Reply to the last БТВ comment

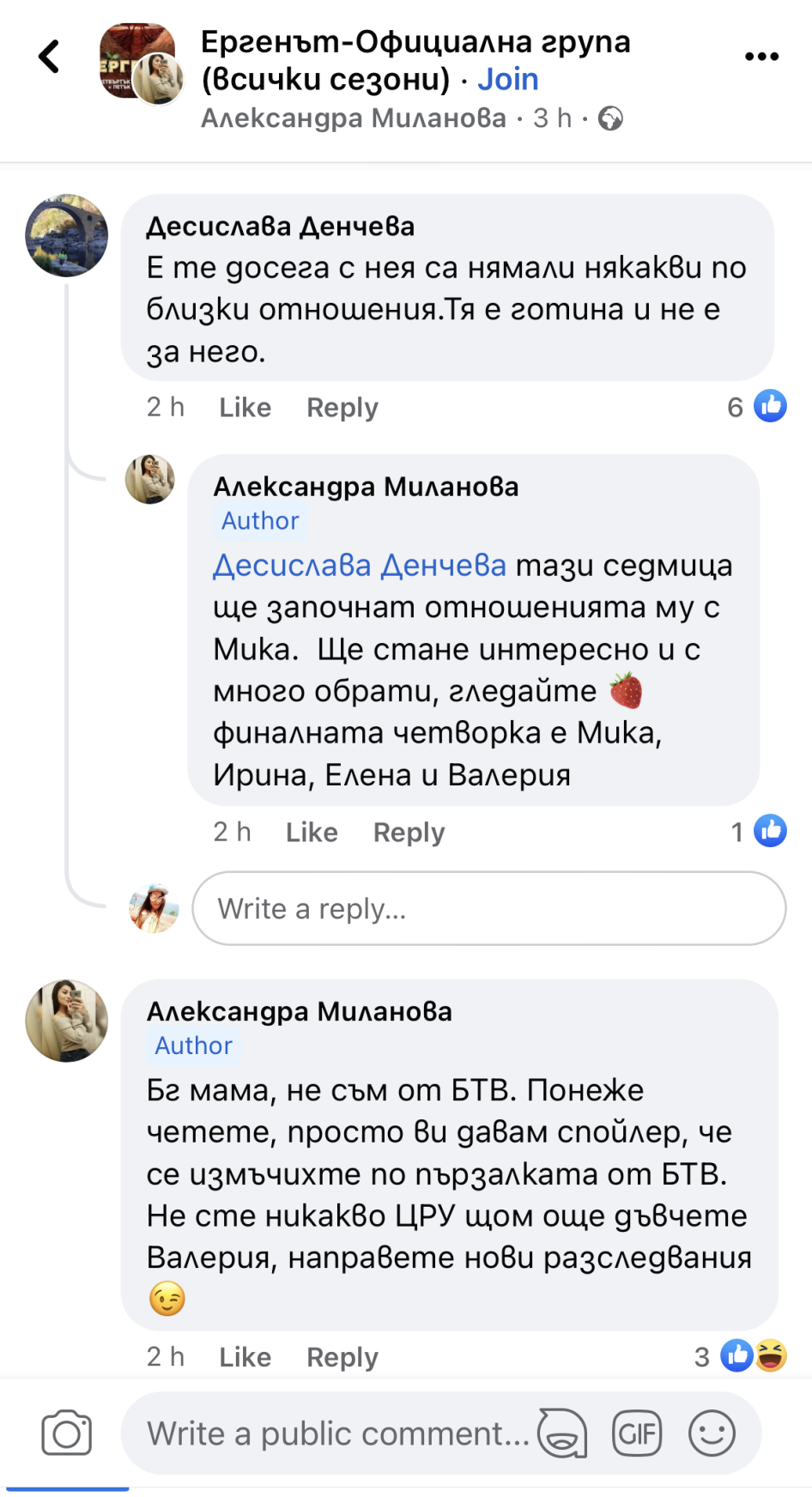tap(342, 1357)
